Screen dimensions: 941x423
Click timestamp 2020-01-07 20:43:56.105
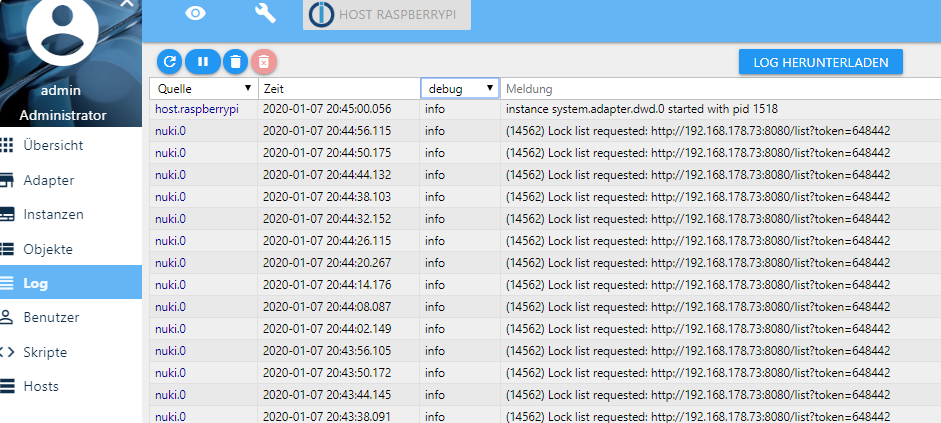[x=327, y=351]
